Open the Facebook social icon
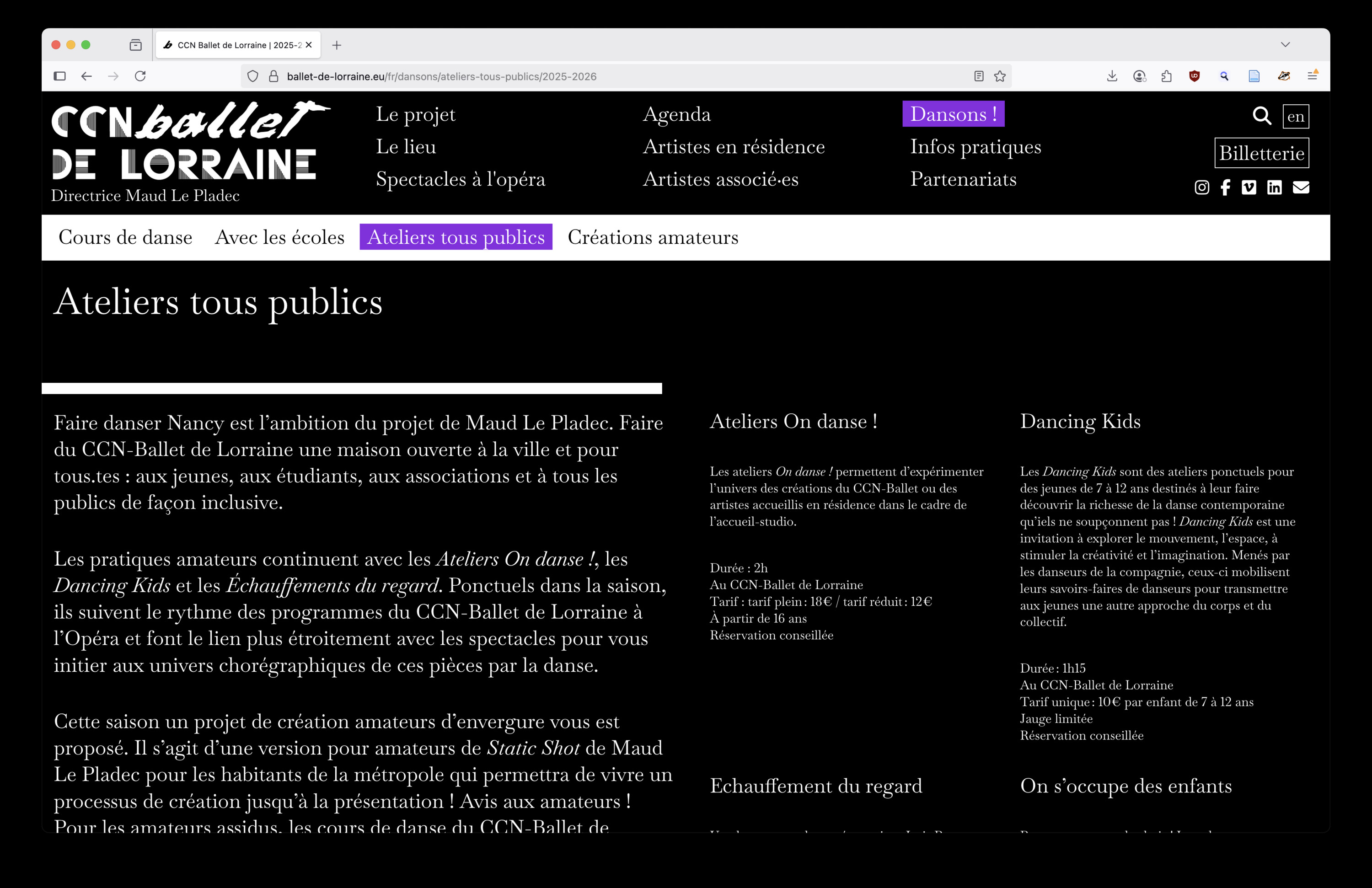The height and width of the screenshot is (888, 1372). pos(1225,187)
